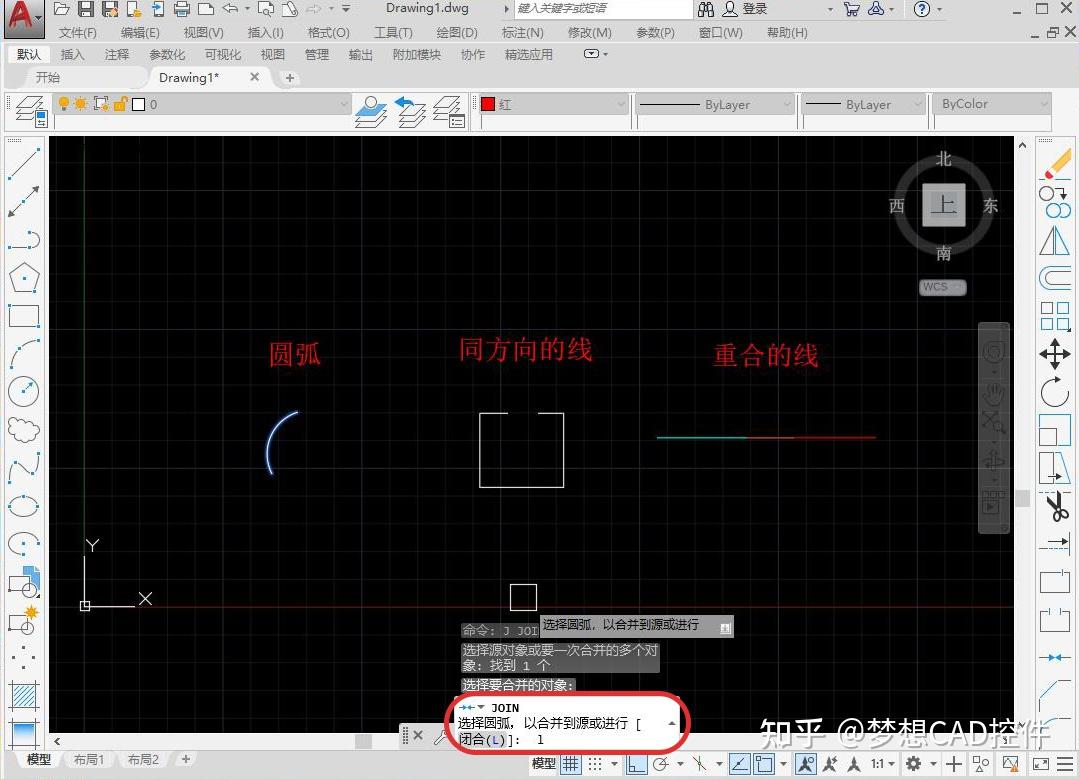Toggle grid display in status bar
The height and width of the screenshot is (779, 1079).
[570, 764]
